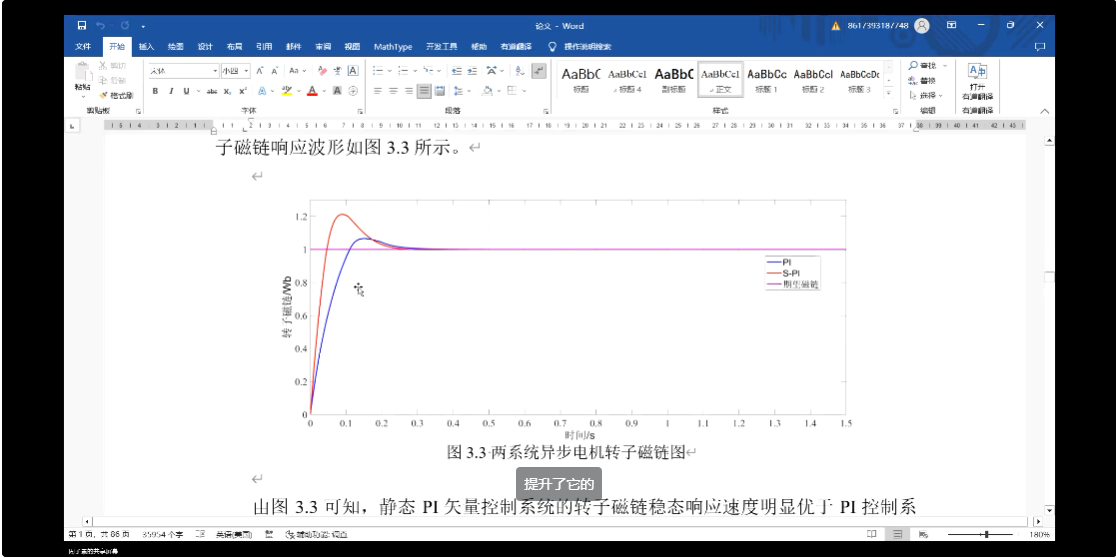The width and height of the screenshot is (1116, 558).
Task: Align paragraph text right
Action: (x=409, y=91)
